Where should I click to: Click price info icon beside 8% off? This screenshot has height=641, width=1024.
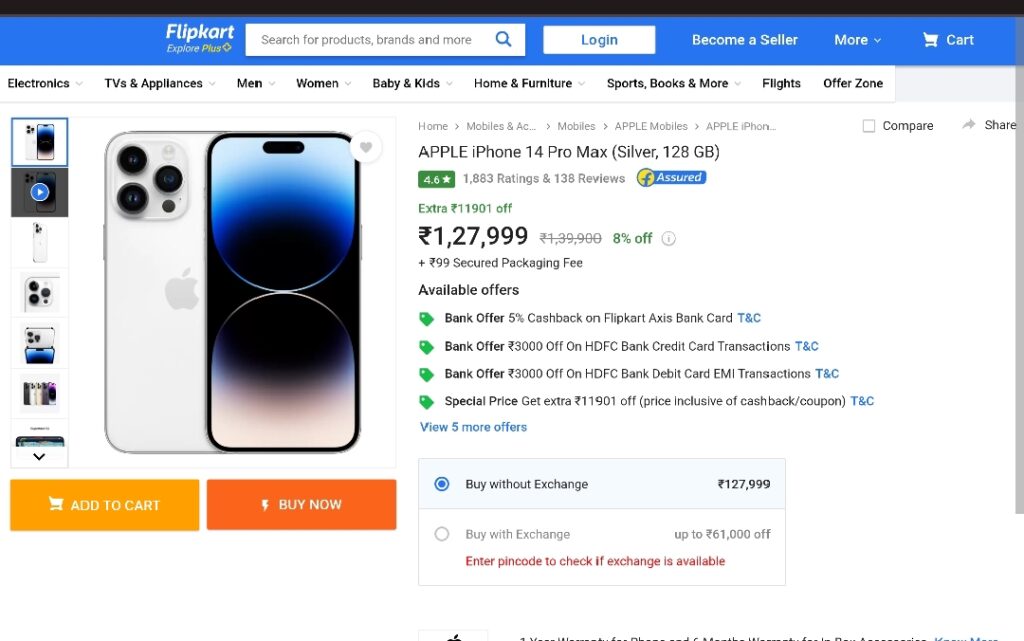668,238
